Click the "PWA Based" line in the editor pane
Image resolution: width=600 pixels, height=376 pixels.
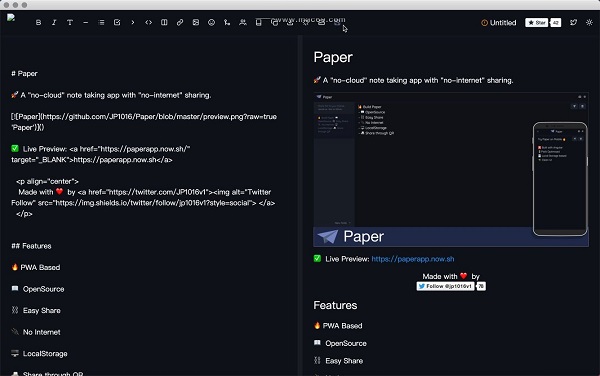tap(36, 267)
